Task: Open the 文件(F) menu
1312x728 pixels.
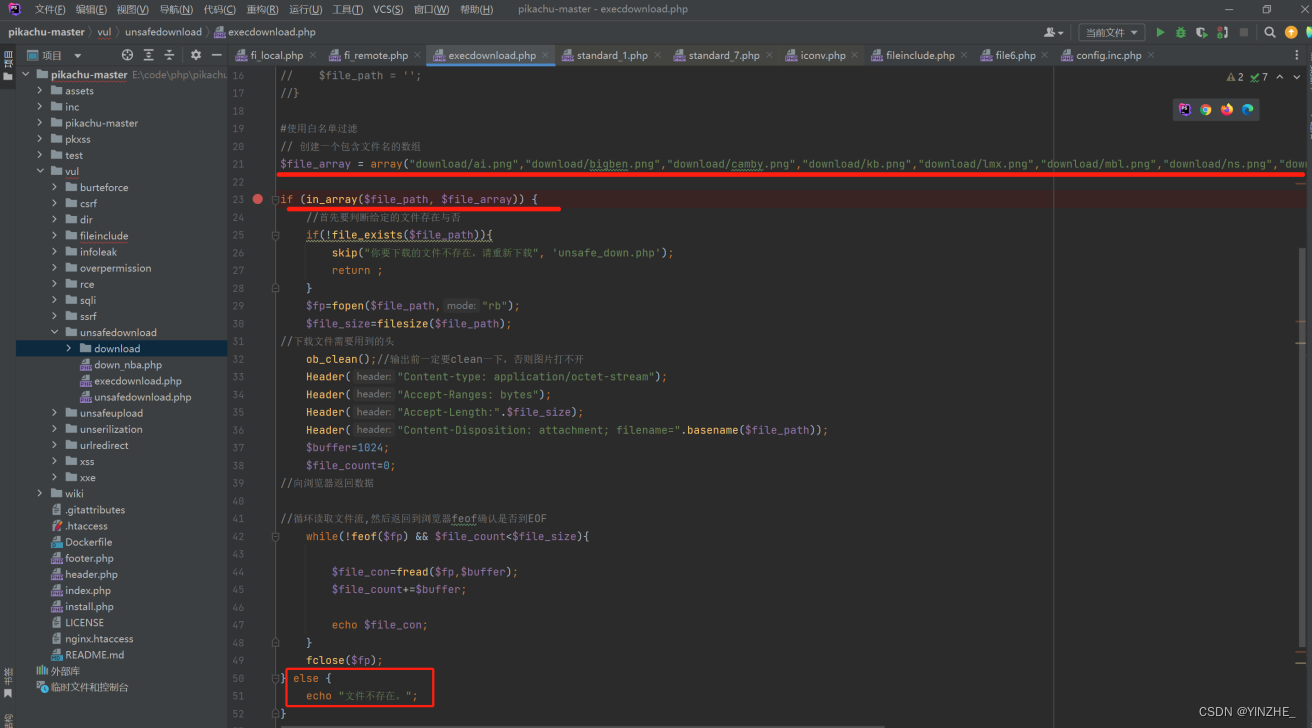Action: tap(50, 9)
